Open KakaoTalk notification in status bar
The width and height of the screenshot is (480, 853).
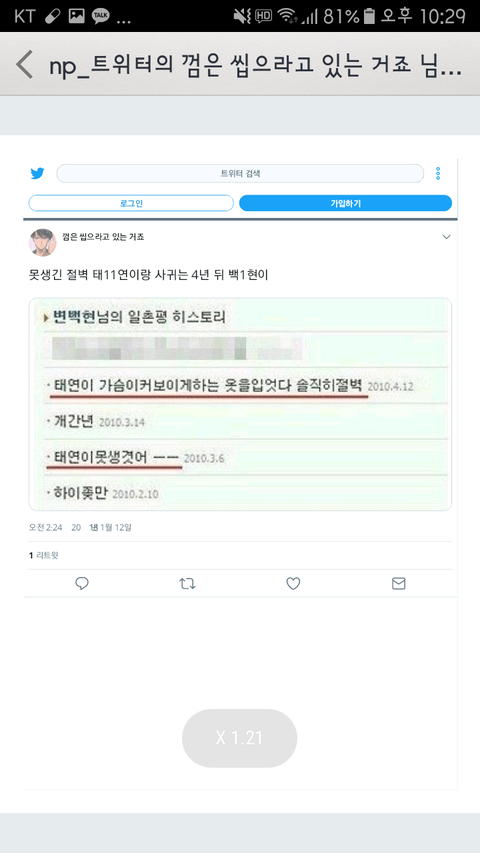101,16
